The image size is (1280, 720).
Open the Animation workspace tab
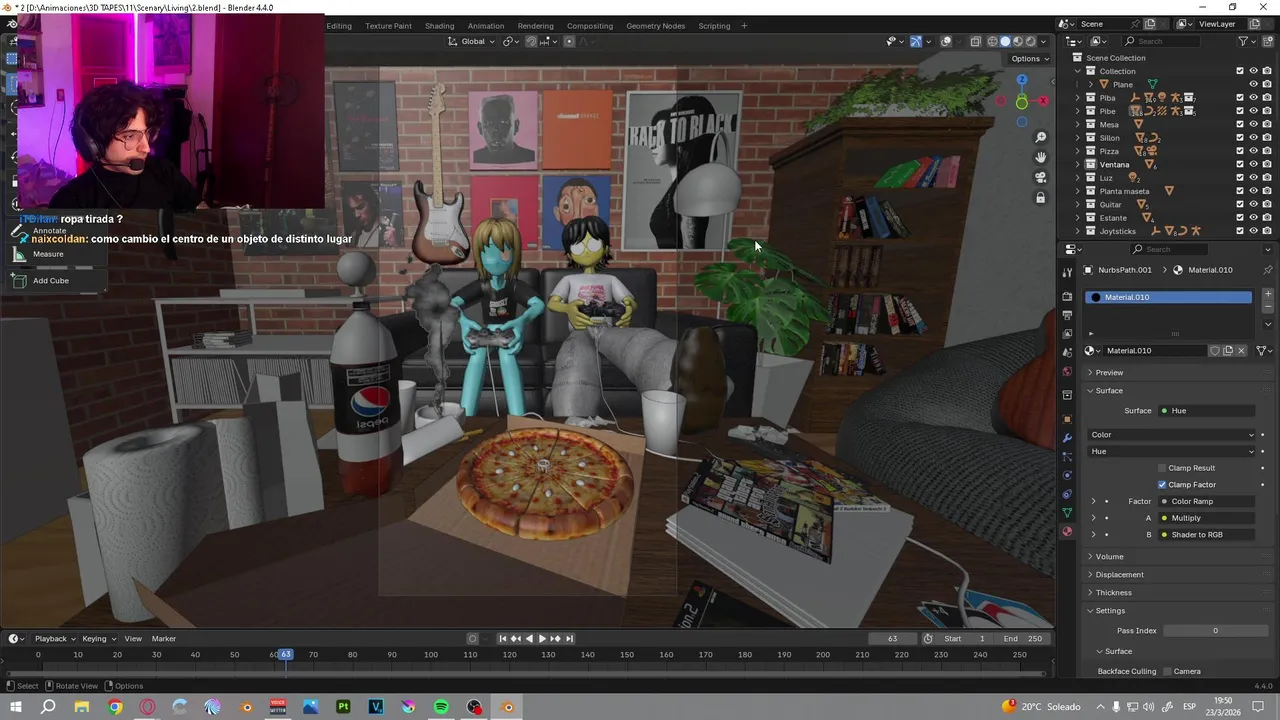pos(486,26)
